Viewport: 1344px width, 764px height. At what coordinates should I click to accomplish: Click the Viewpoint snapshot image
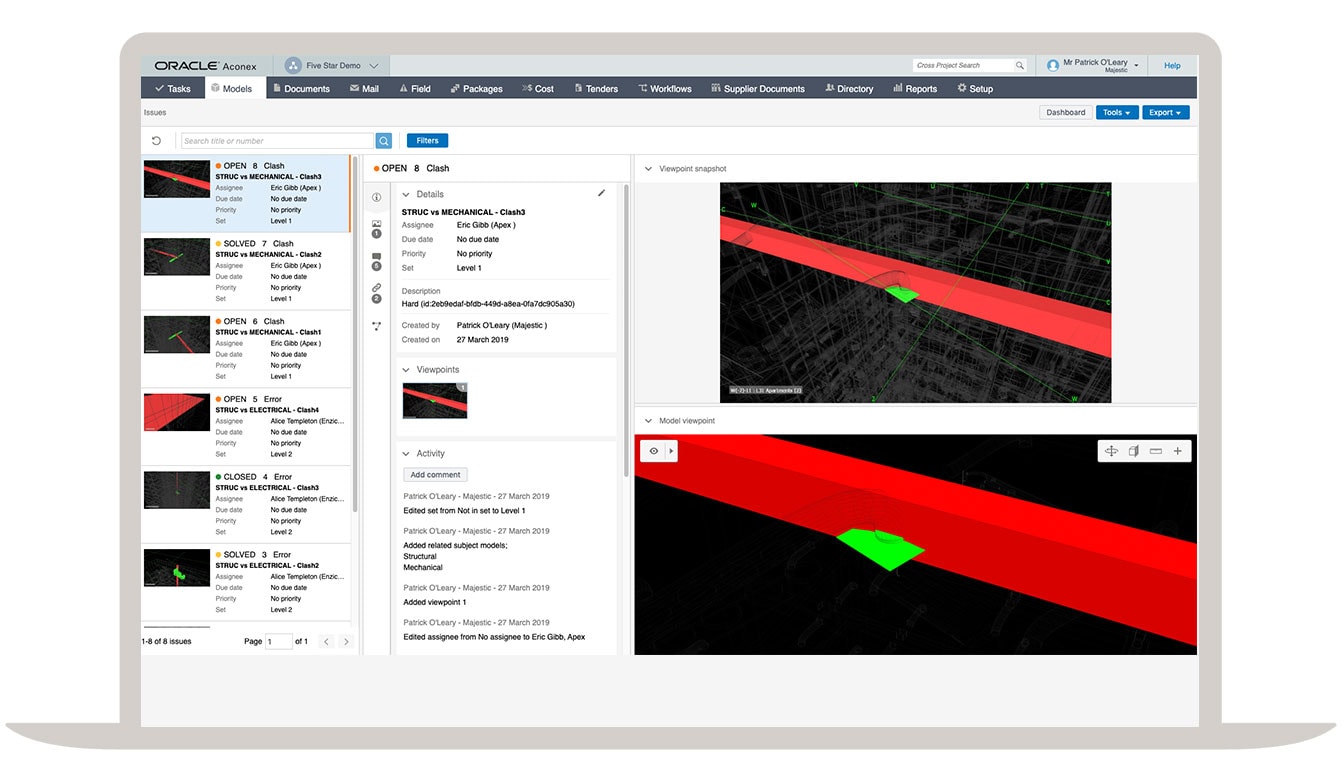coord(915,292)
